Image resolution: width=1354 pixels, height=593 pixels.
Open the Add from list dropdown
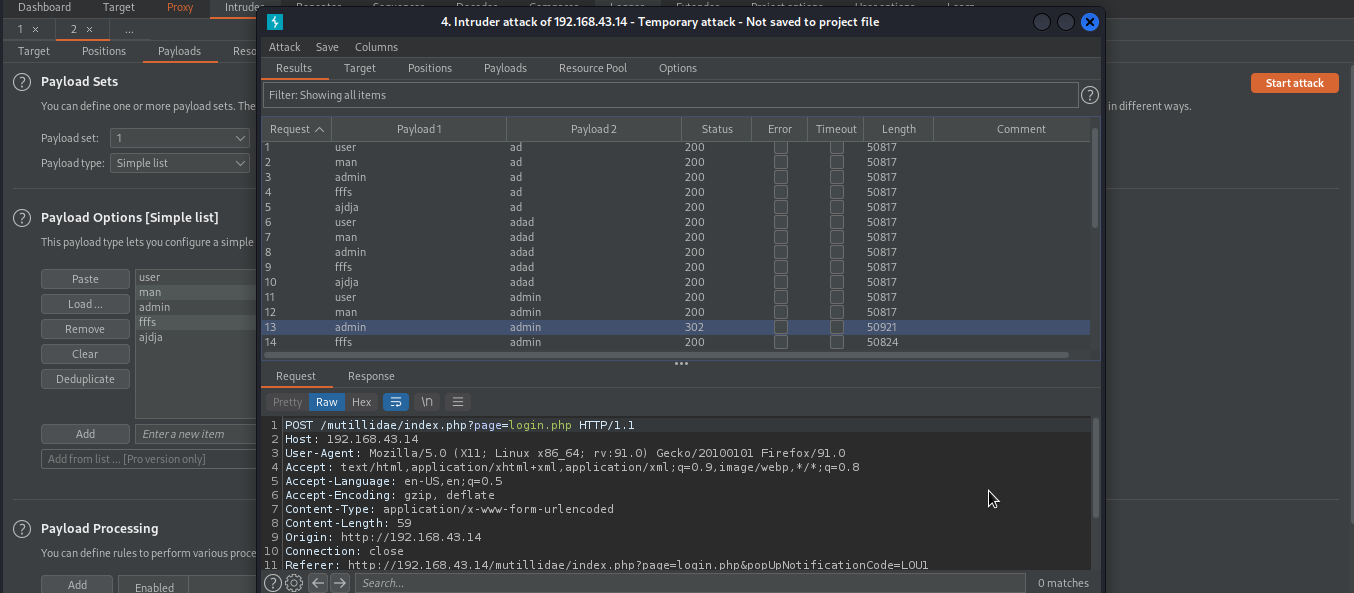coord(150,459)
